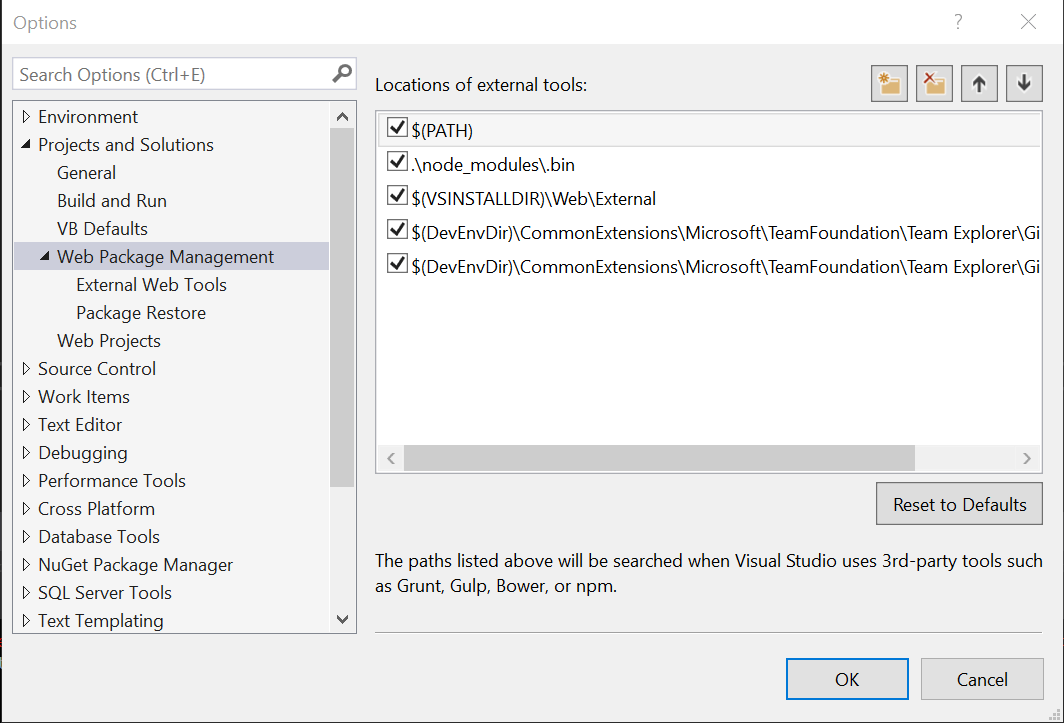1064x723 pixels.
Task: Expand the Cross Platform node
Action: coord(26,508)
